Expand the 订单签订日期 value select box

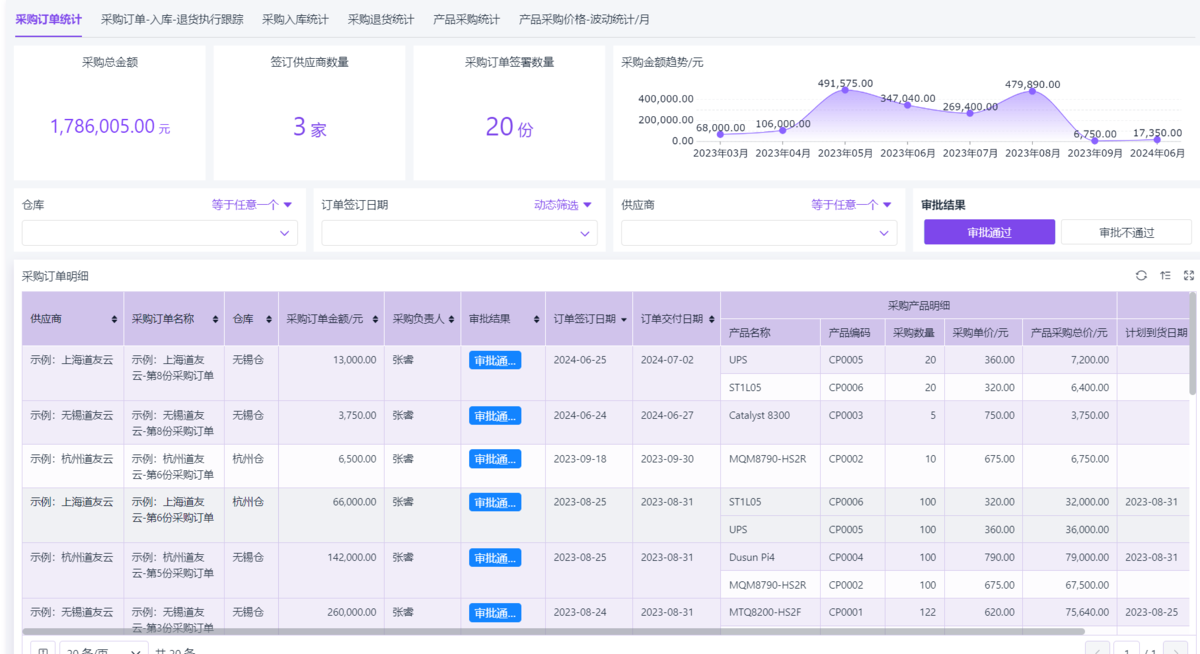[x=459, y=233]
